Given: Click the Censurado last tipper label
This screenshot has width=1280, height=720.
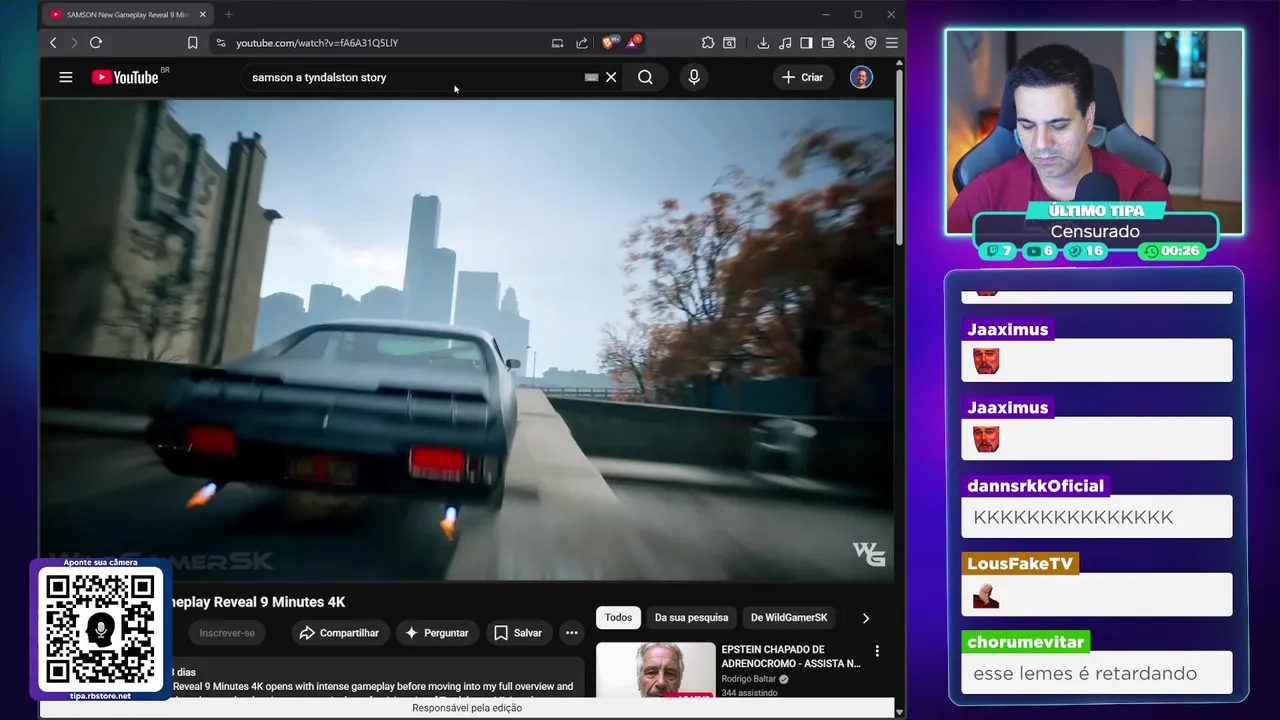Looking at the screenshot, I should (x=1095, y=231).
